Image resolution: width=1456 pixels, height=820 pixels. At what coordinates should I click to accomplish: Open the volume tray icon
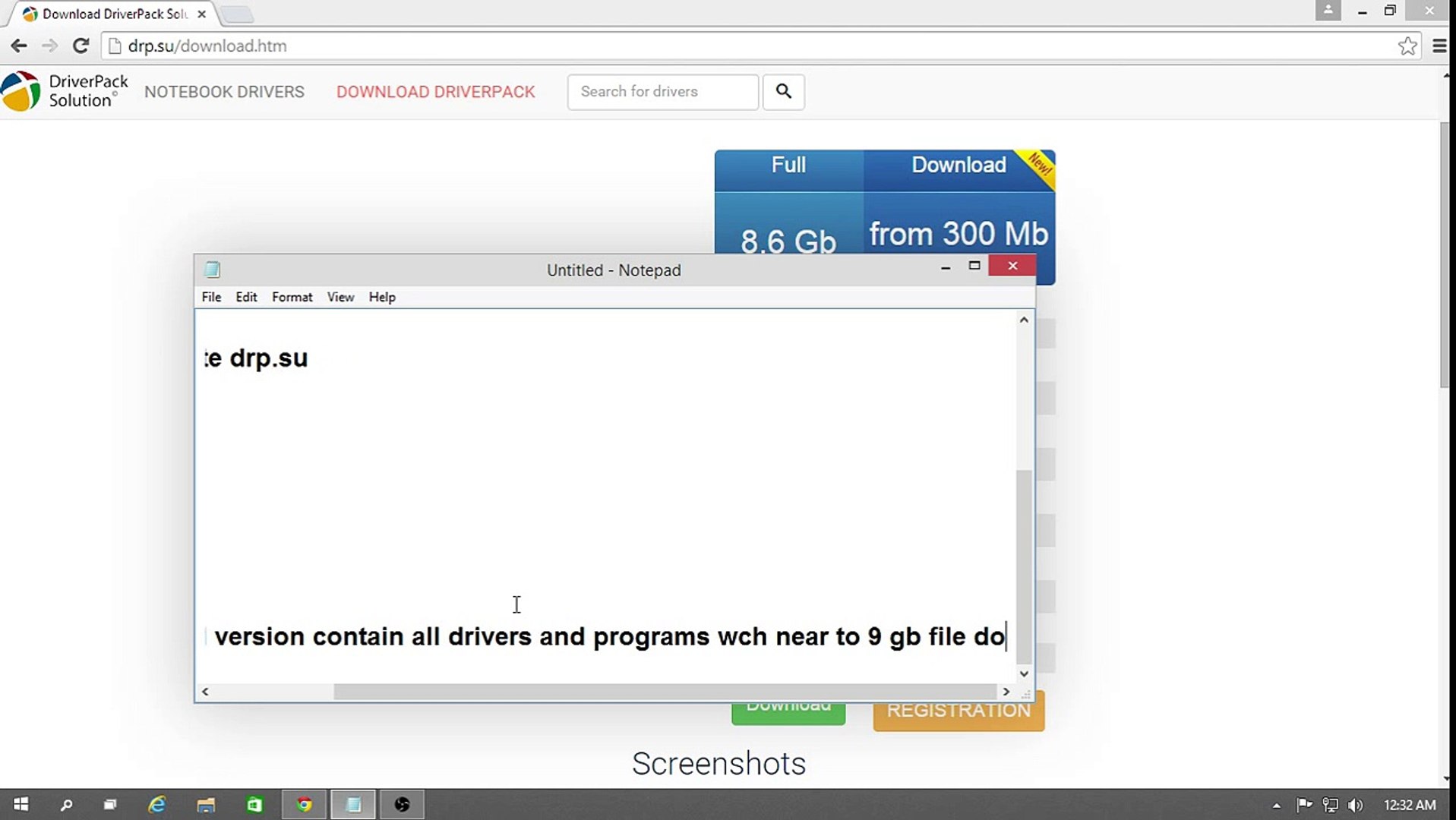point(1355,805)
